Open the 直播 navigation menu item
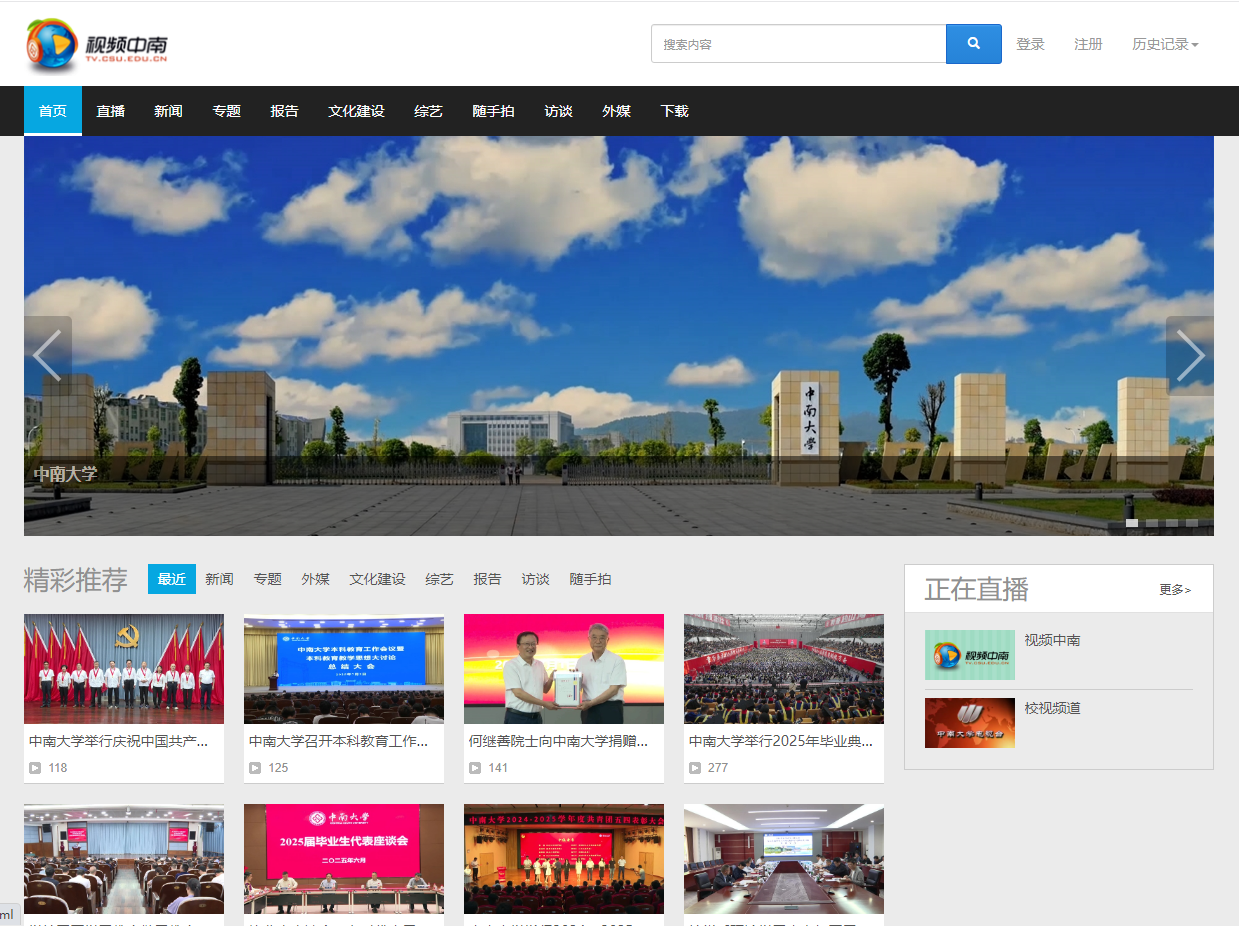This screenshot has width=1239, height=926. point(111,111)
